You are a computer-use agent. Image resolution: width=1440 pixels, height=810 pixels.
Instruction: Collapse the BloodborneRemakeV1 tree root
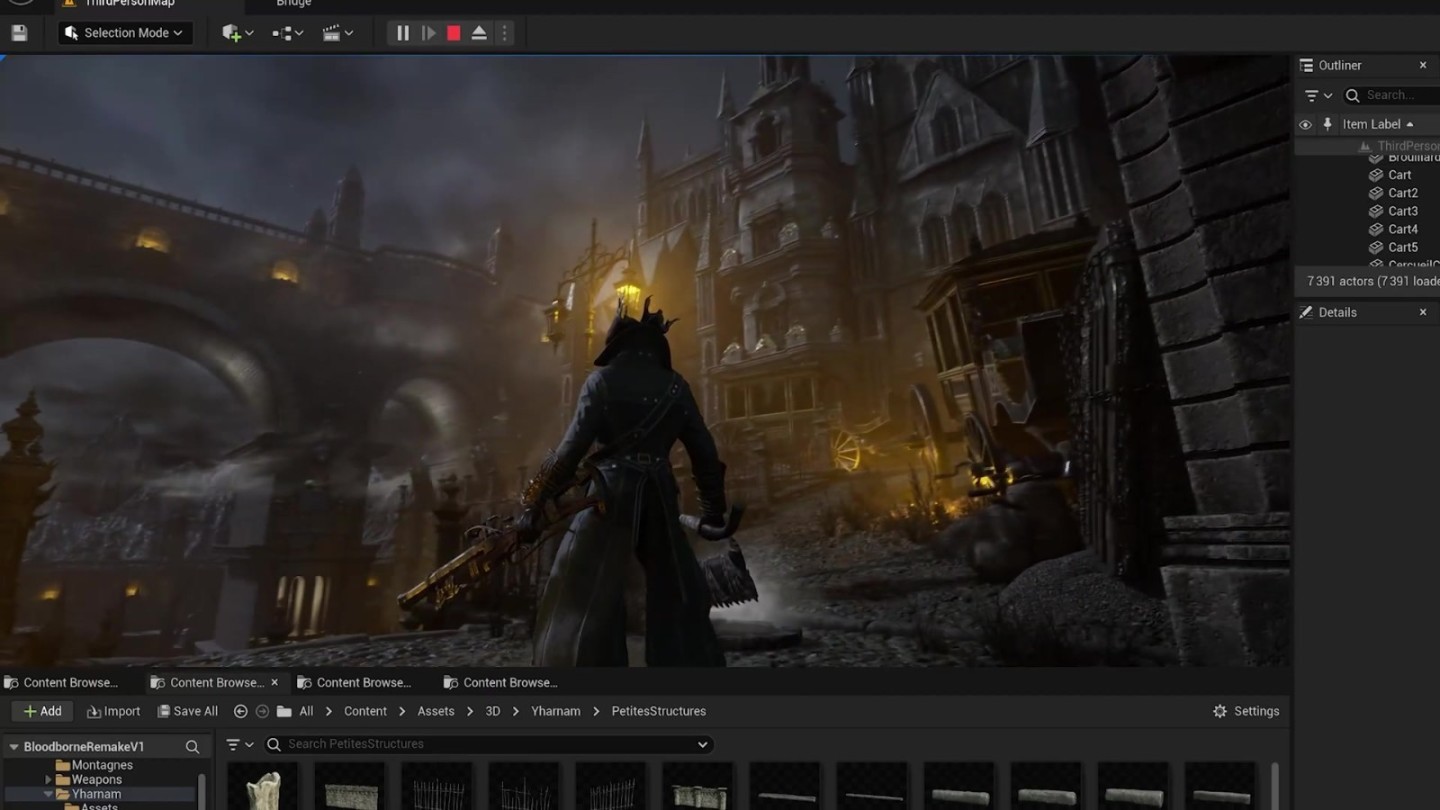(14, 747)
